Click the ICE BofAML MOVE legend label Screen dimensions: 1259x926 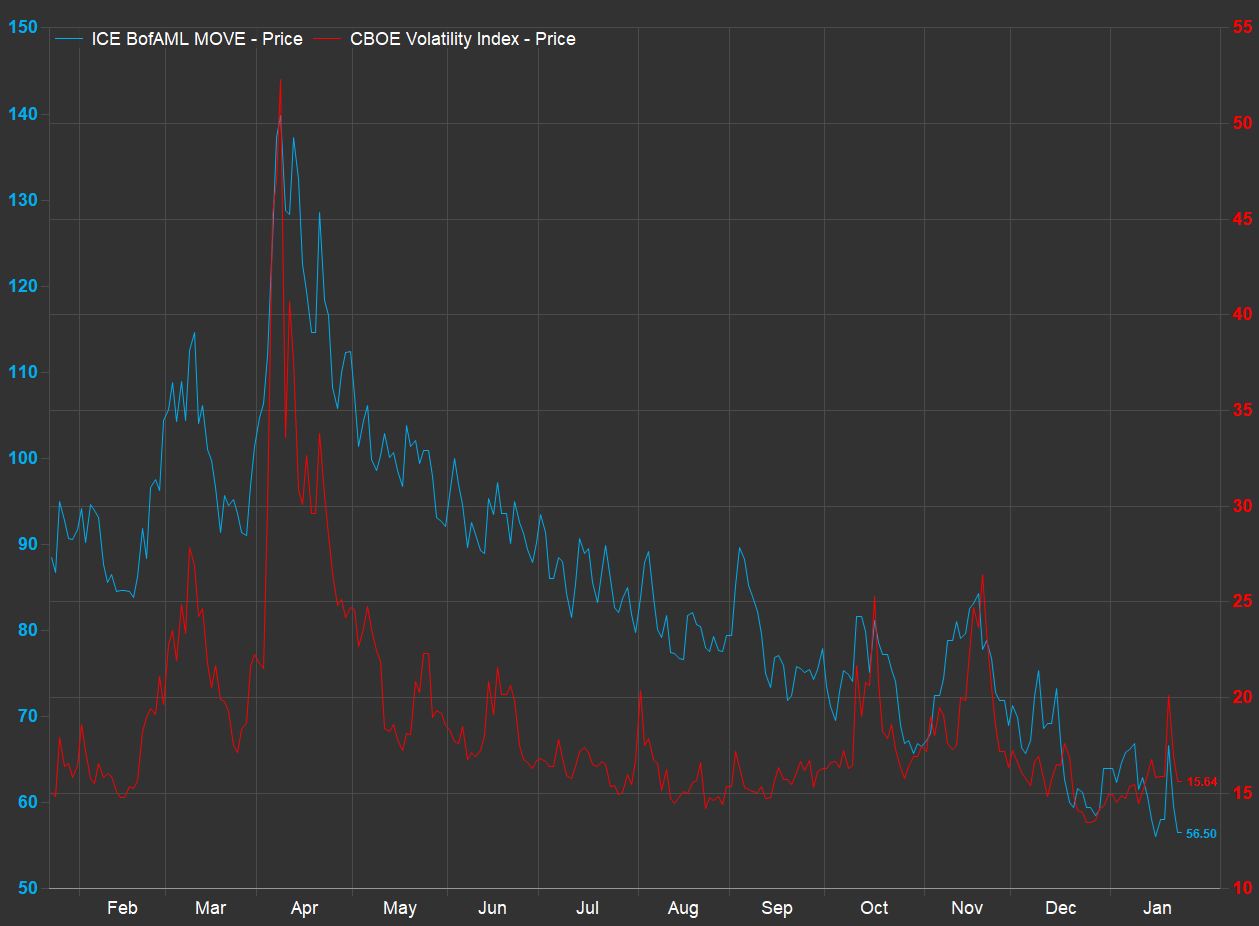coord(196,39)
